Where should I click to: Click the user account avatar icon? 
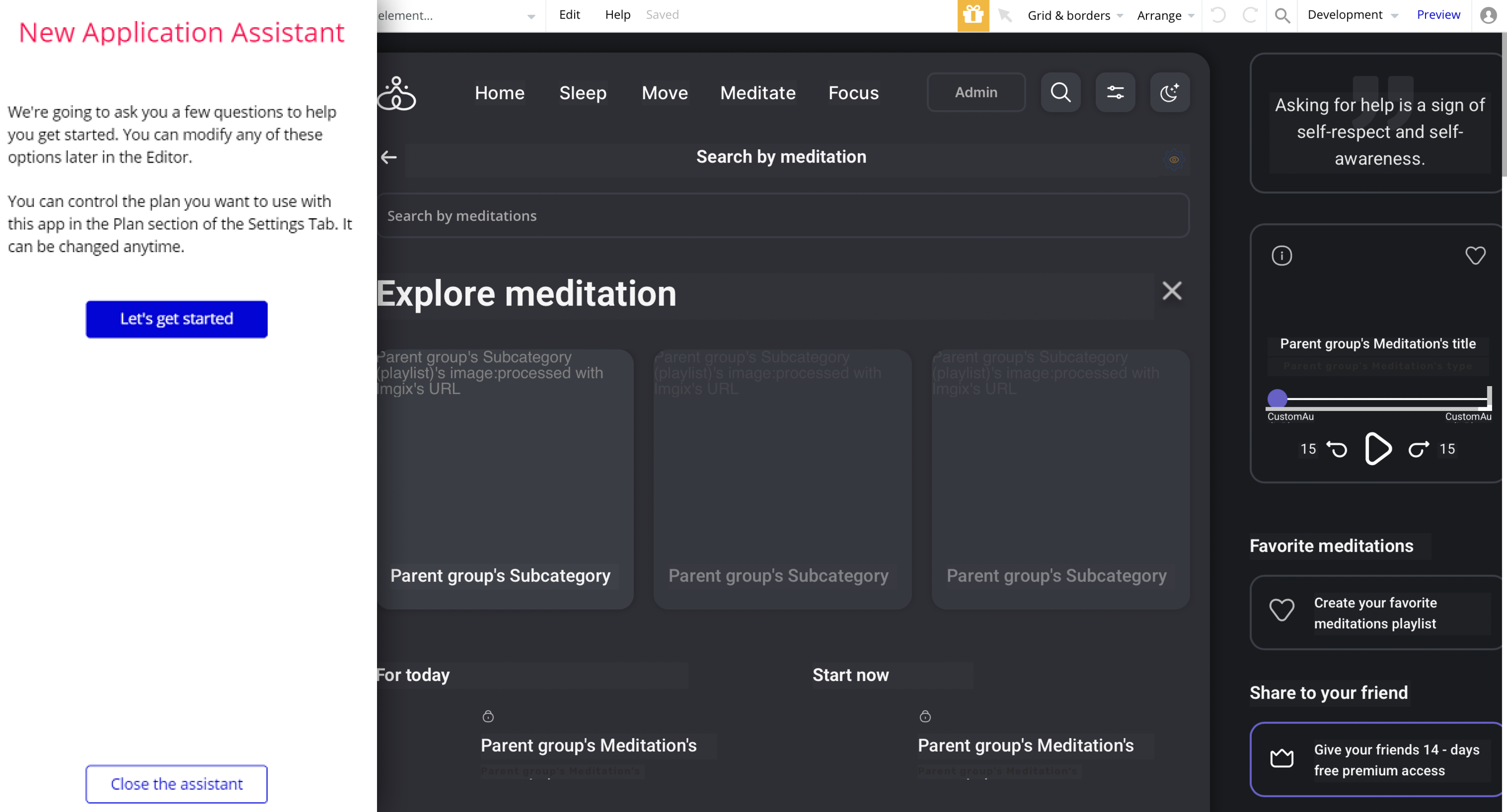point(1488,15)
